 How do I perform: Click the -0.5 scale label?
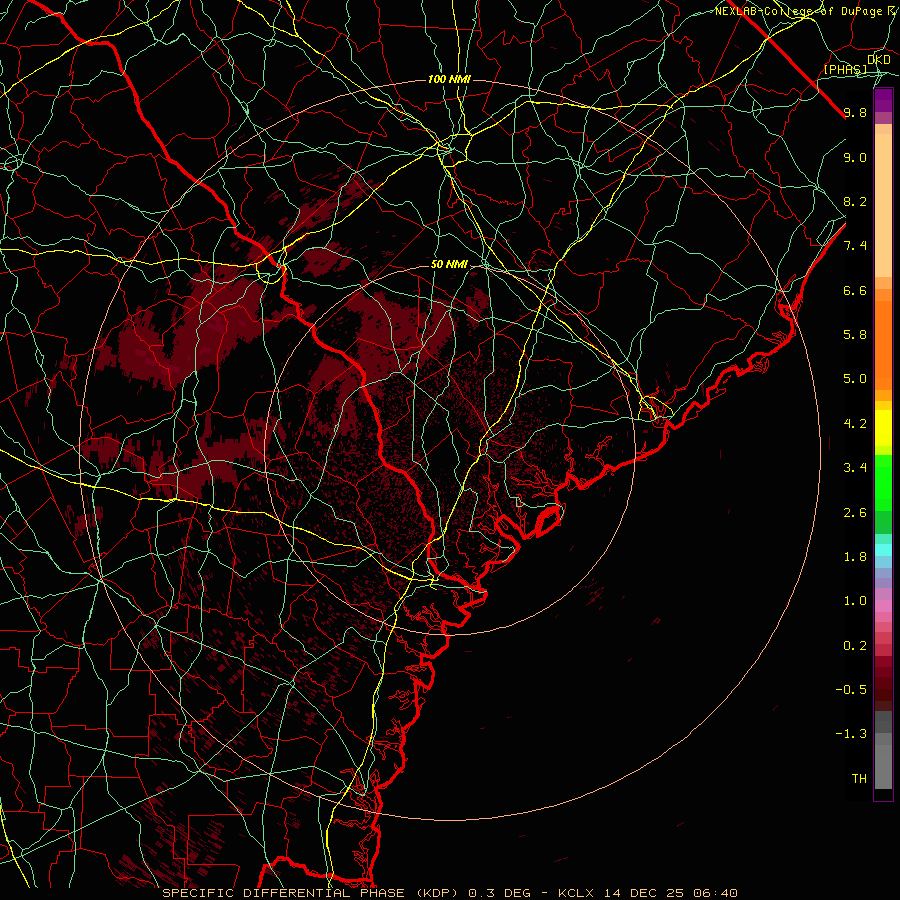pyautogui.click(x=851, y=690)
